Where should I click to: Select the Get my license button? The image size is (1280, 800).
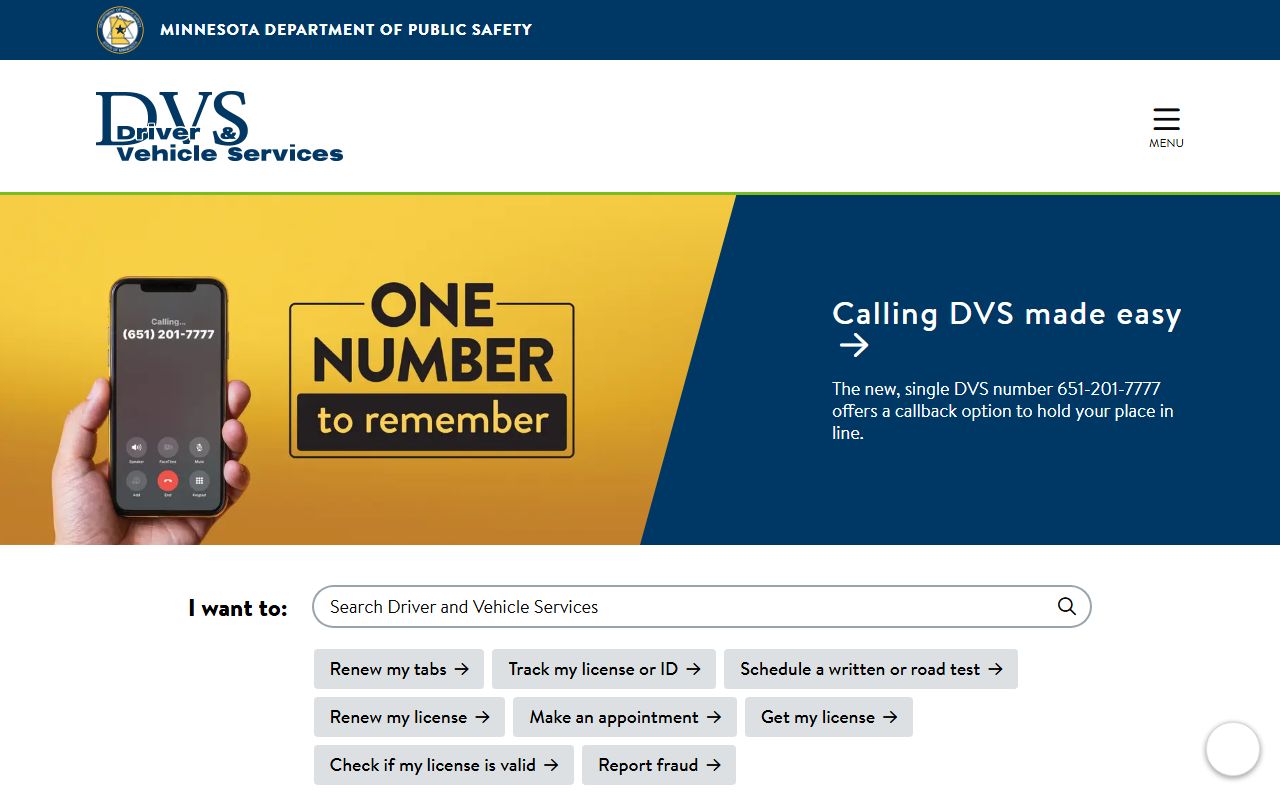click(x=829, y=717)
